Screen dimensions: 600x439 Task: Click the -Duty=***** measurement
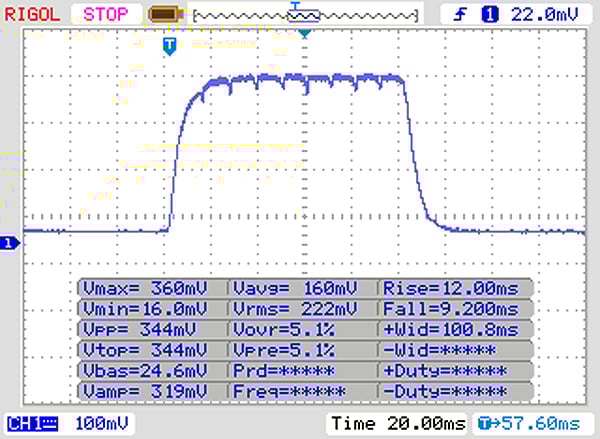click(x=445, y=391)
